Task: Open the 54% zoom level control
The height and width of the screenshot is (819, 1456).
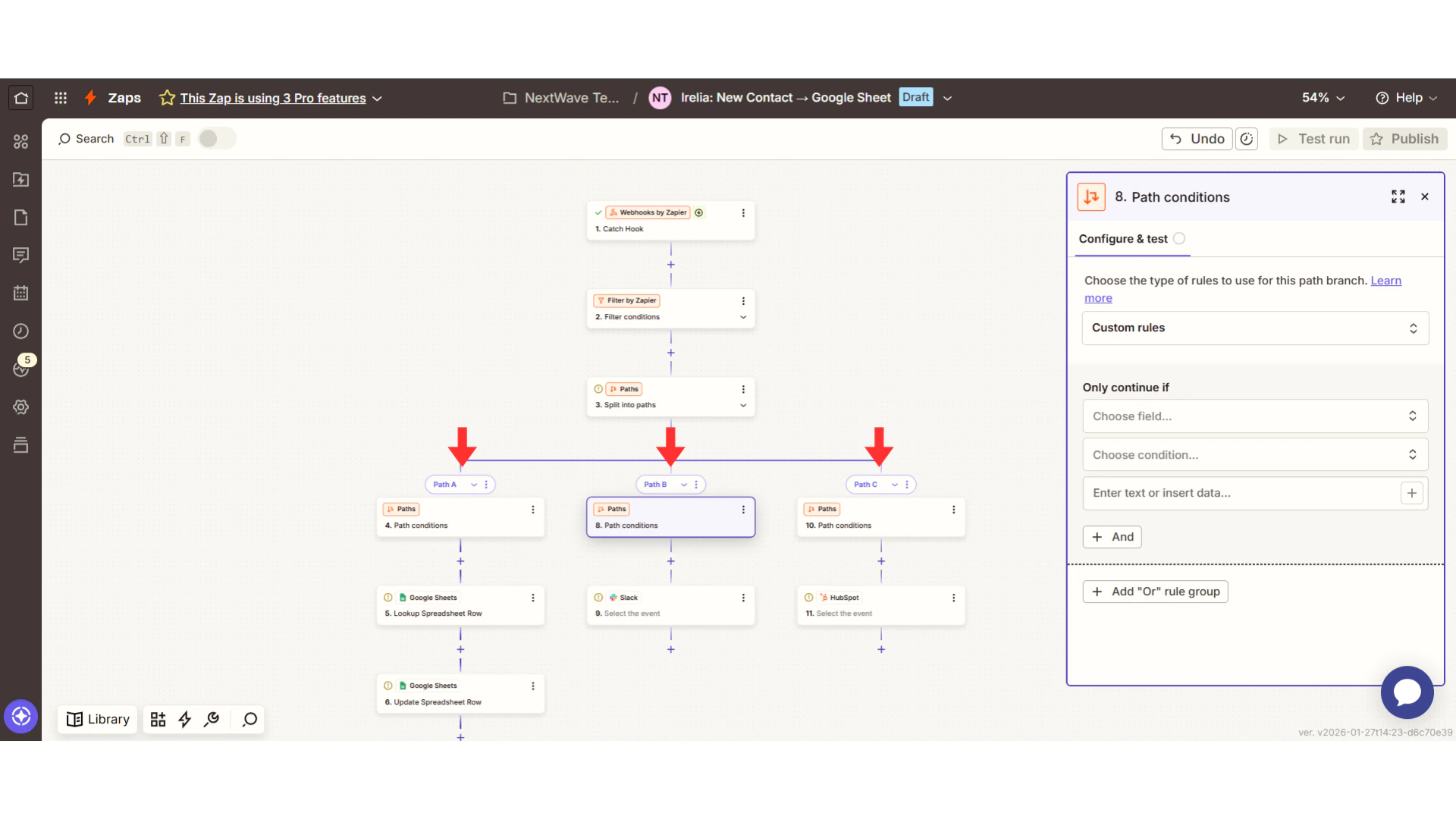Action: coord(1323,97)
